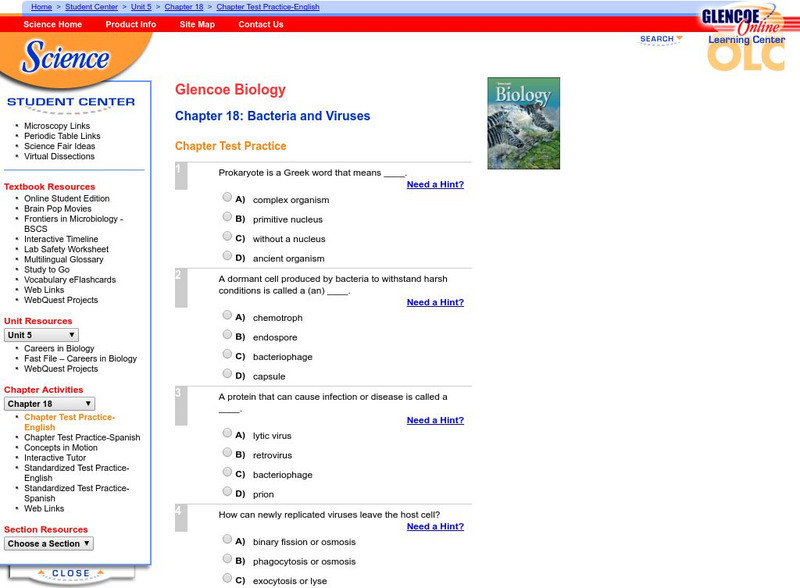
Task: Open Periodic Table Links
Action: click(62, 136)
